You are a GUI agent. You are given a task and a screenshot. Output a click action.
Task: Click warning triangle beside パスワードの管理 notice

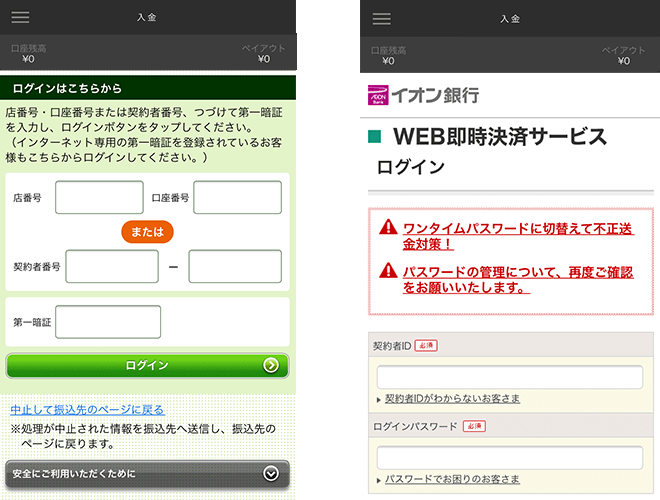click(x=388, y=270)
